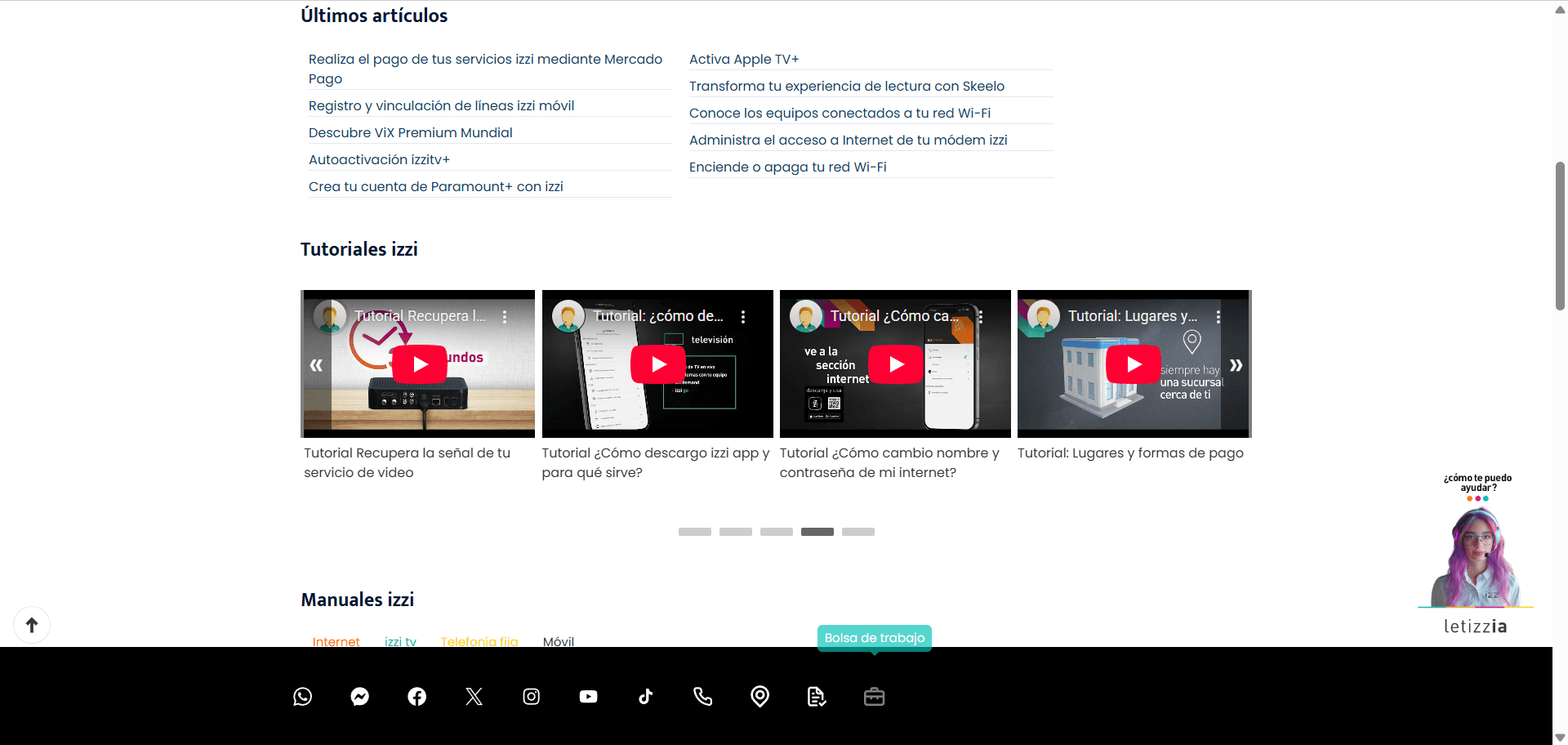Screen dimensions: 1568x745
Task: Click the X (Twitter) icon
Action: [474, 697]
